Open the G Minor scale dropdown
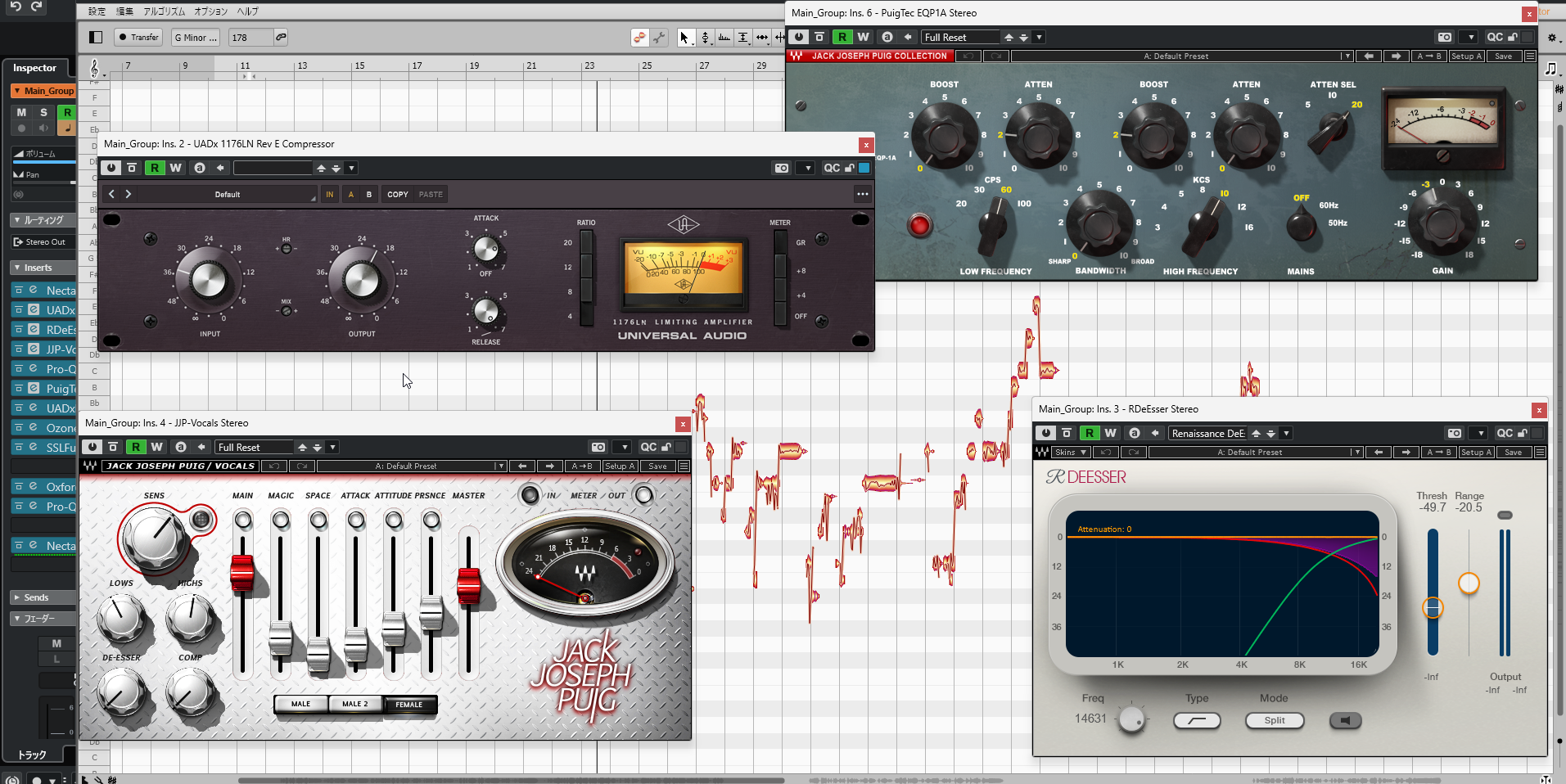This screenshot has width=1566, height=784. [x=196, y=37]
